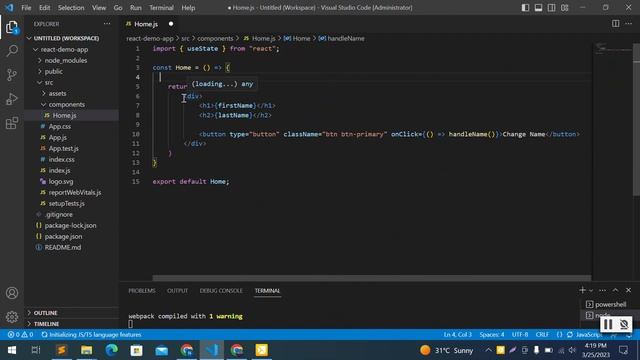This screenshot has height=360, width=640.
Task: Switch to the Output panel tab
Action: click(178, 291)
